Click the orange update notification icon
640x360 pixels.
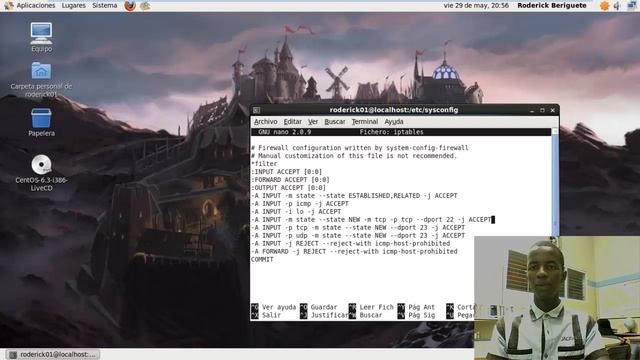pyautogui.click(x=604, y=6)
